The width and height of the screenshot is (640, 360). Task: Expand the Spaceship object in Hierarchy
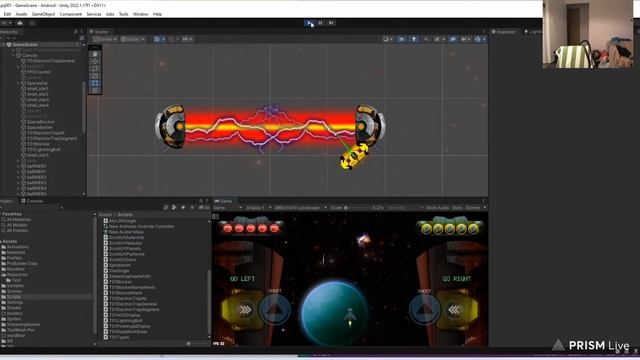tap(18, 83)
